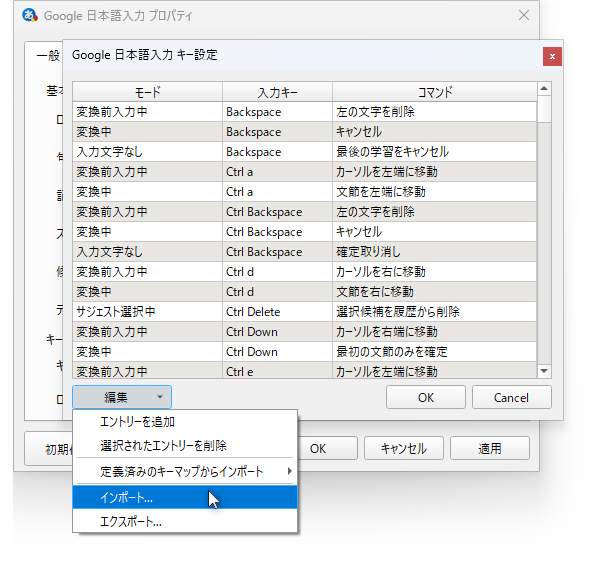Expand 定義済みのキーマップからインポート submenu
This screenshot has height=561, width=592.
(x=185, y=471)
